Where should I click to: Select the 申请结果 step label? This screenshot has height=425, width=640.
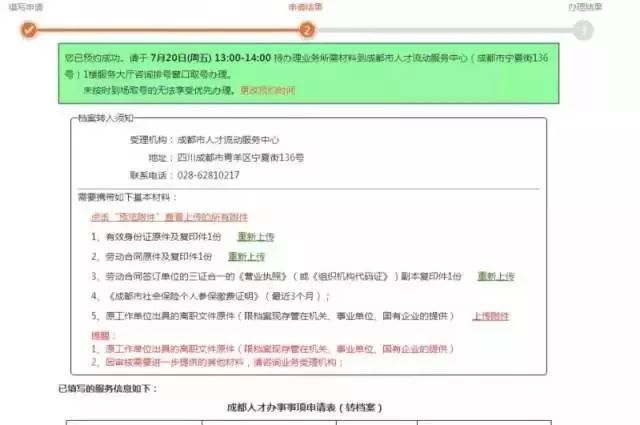[x=306, y=6]
